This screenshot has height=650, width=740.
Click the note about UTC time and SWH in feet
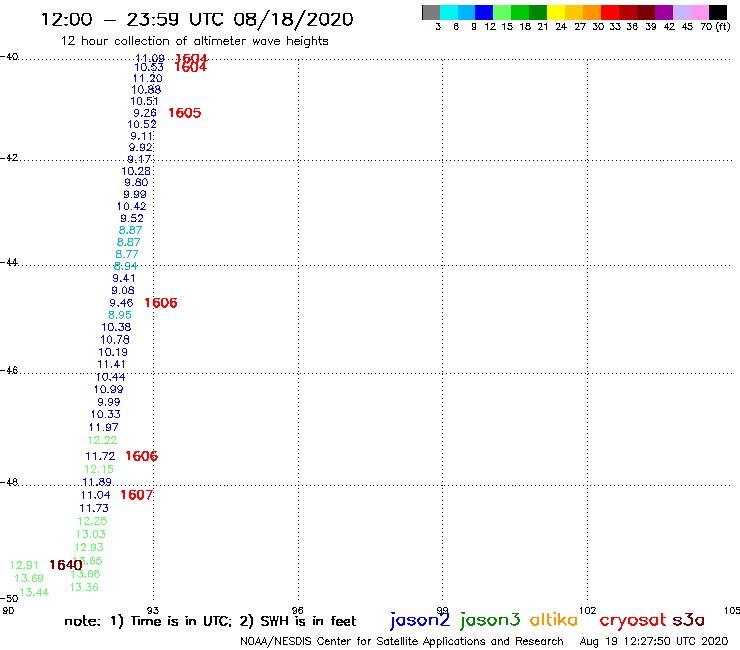(x=210, y=621)
